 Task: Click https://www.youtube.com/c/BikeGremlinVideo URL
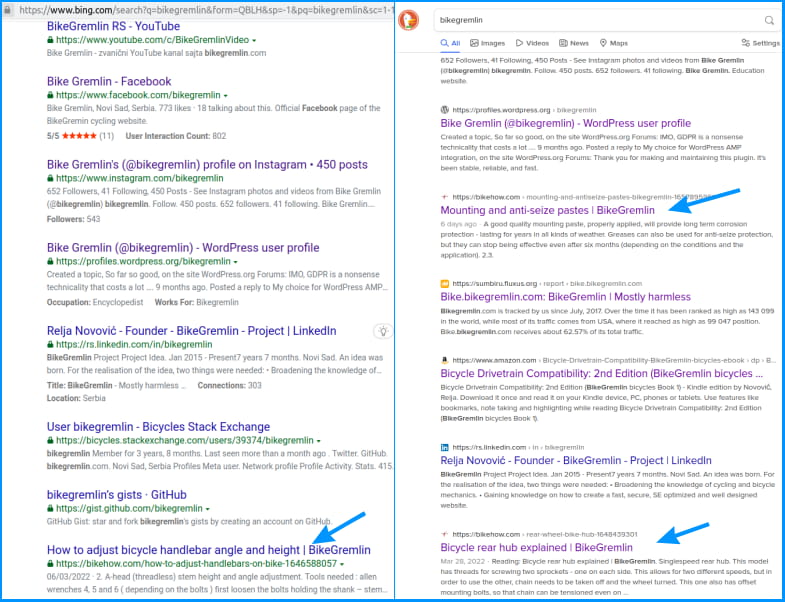tap(153, 40)
